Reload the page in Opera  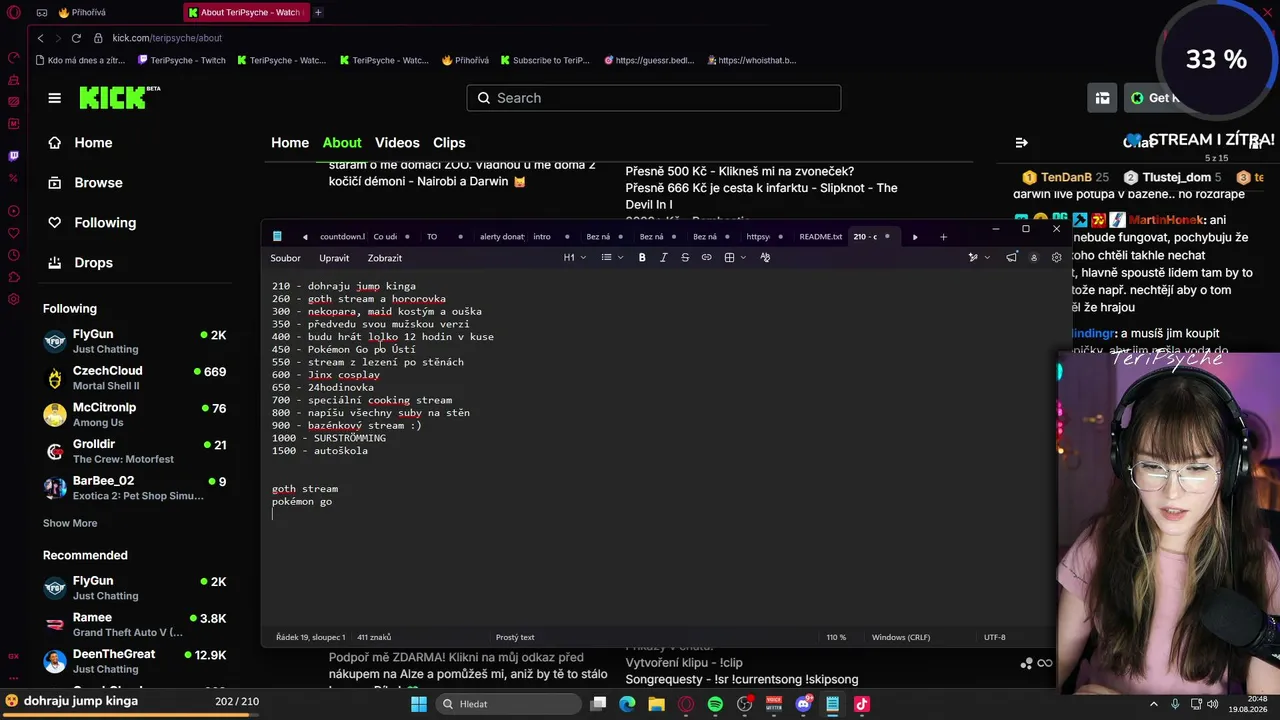click(76, 38)
